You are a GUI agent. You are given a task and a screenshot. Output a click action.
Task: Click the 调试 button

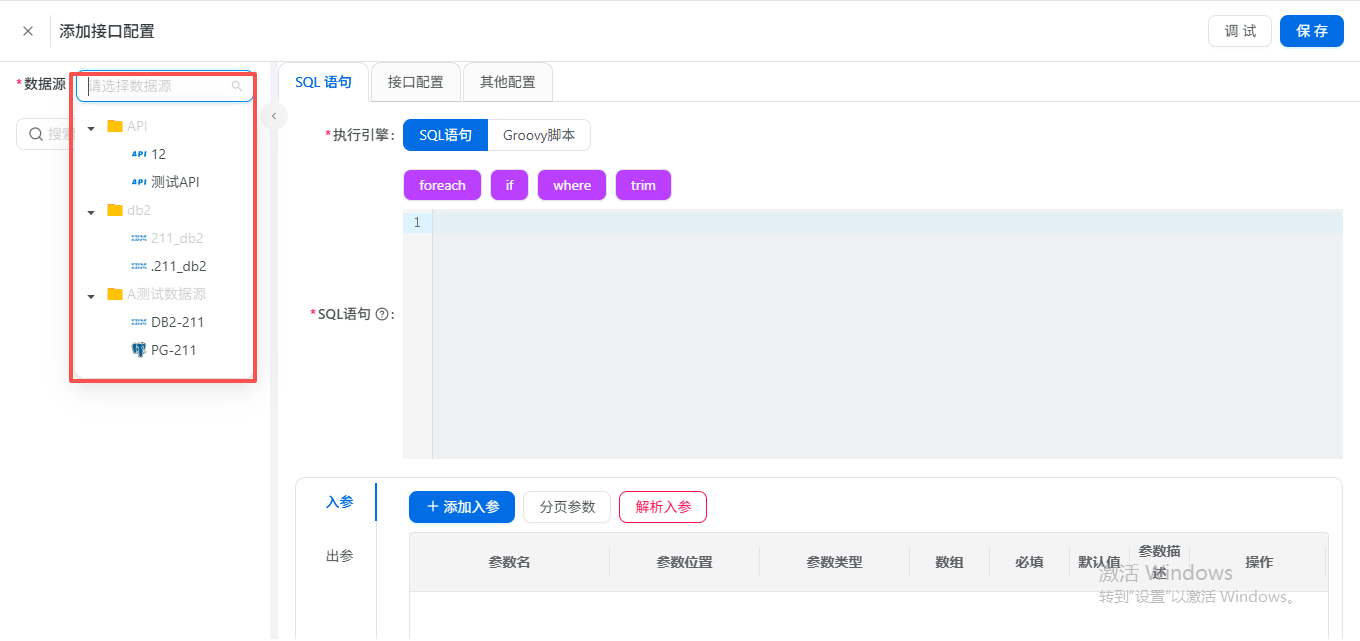tap(1240, 31)
